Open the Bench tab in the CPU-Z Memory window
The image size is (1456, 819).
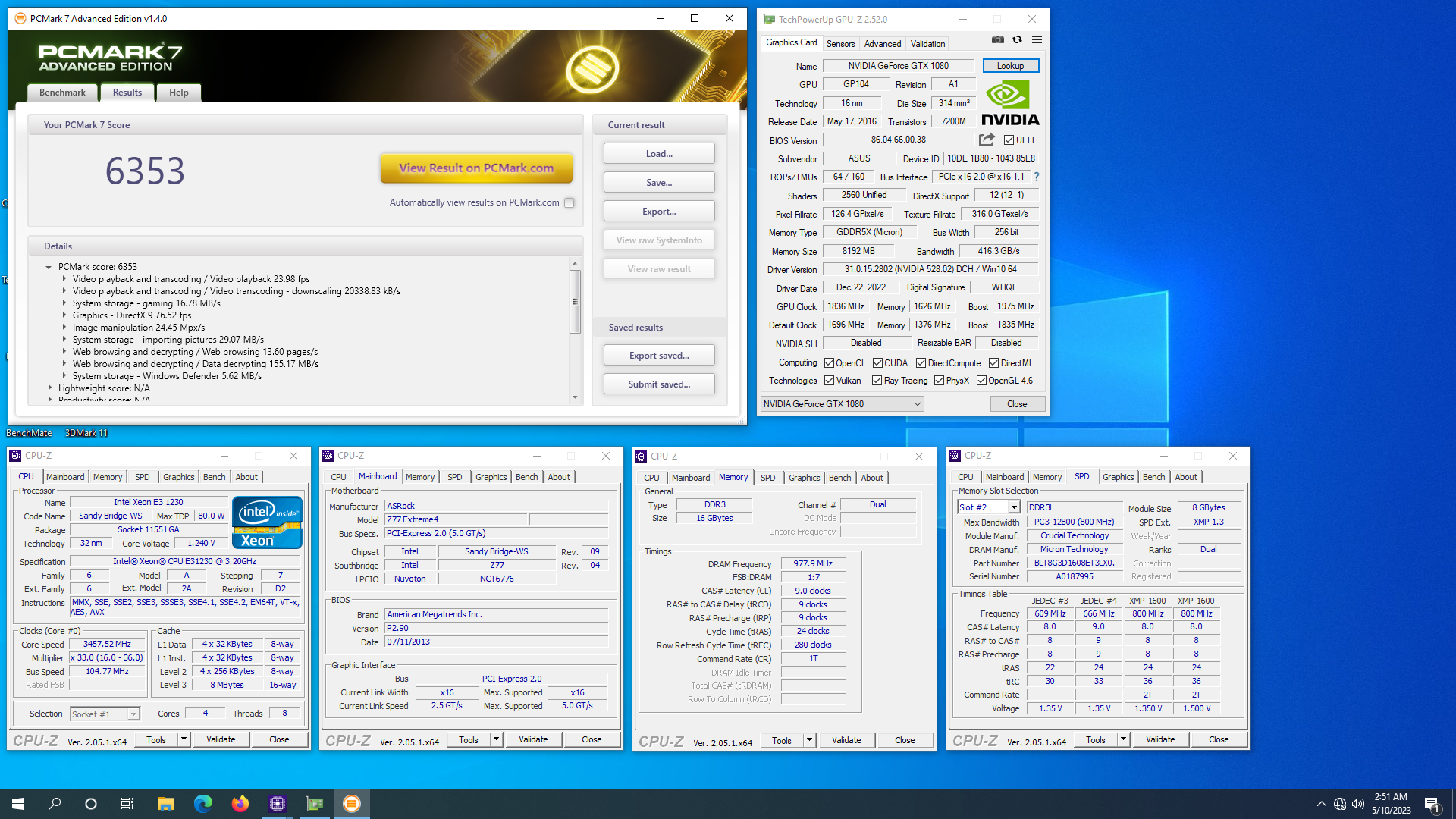pyautogui.click(x=839, y=478)
